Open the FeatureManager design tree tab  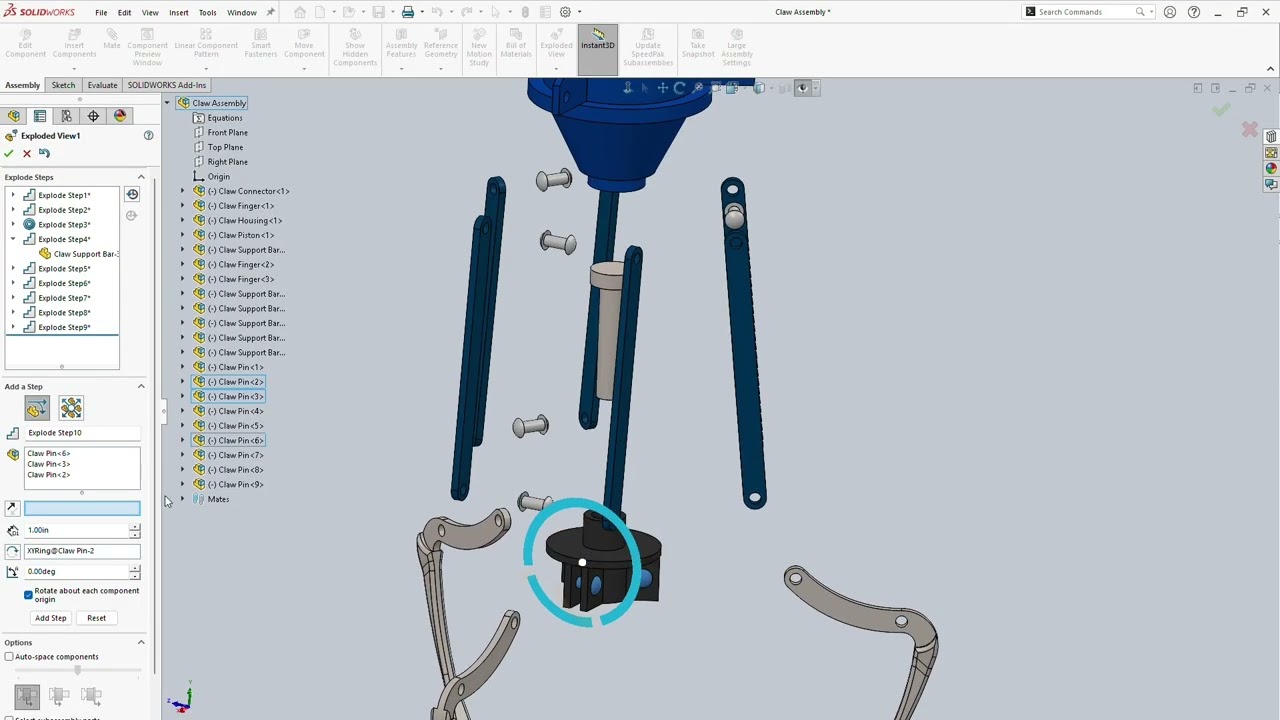pos(14,116)
